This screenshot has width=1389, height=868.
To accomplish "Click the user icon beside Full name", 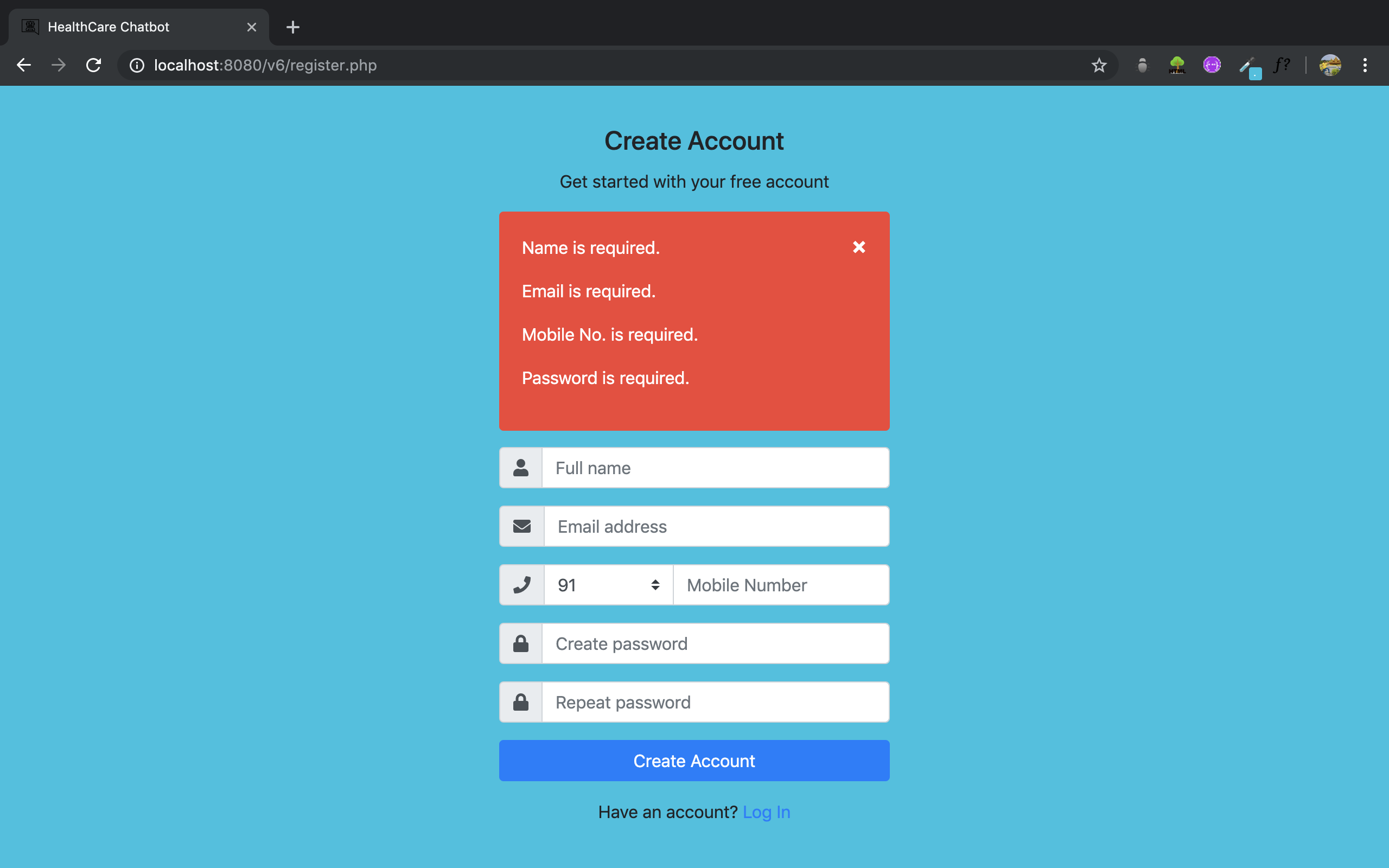I will pos(520,468).
